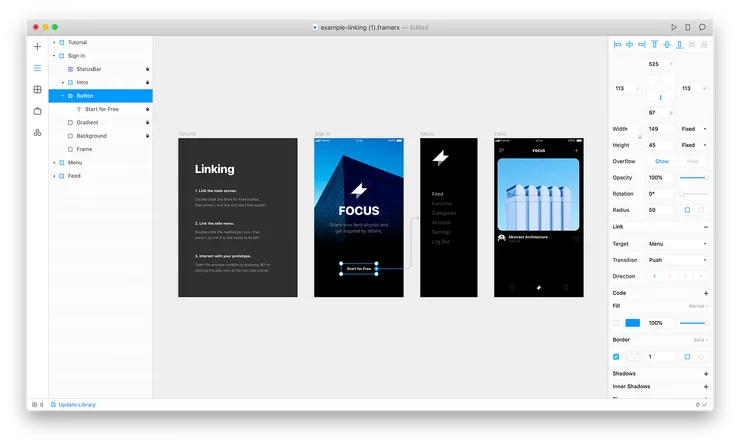The width and height of the screenshot is (740, 446).
Task: Collapse the Sign in frame
Action: pos(54,56)
